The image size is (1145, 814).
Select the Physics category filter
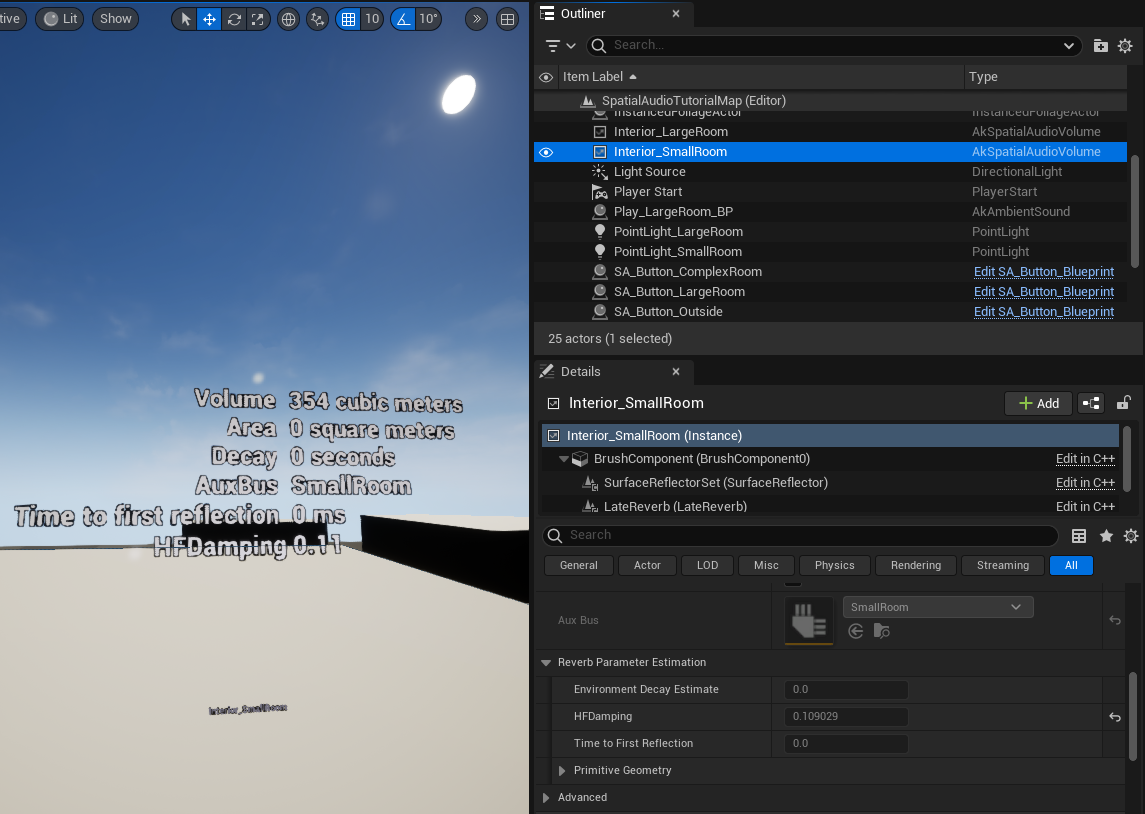point(834,565)
